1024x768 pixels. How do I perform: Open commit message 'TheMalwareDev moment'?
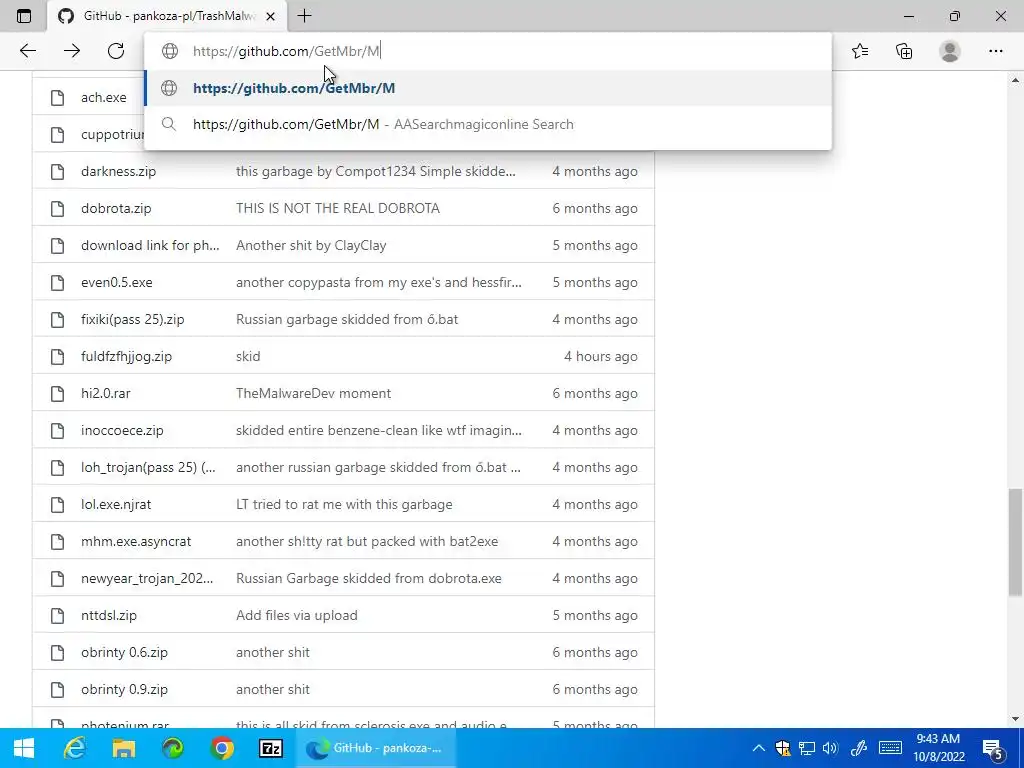pyautogui.click(x=313, y=393)
